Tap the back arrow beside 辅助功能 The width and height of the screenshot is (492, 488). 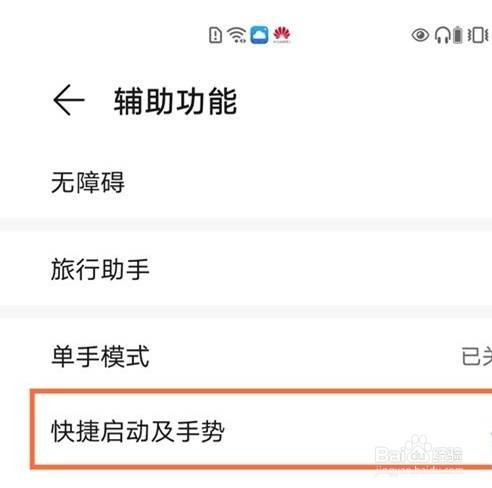coord(69,100)
